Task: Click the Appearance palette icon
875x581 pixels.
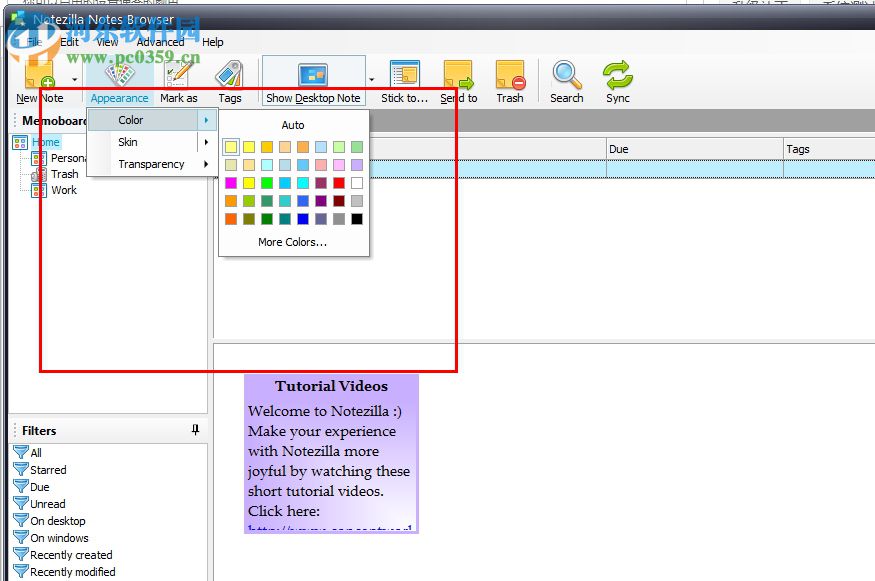Action: (119, 75)
